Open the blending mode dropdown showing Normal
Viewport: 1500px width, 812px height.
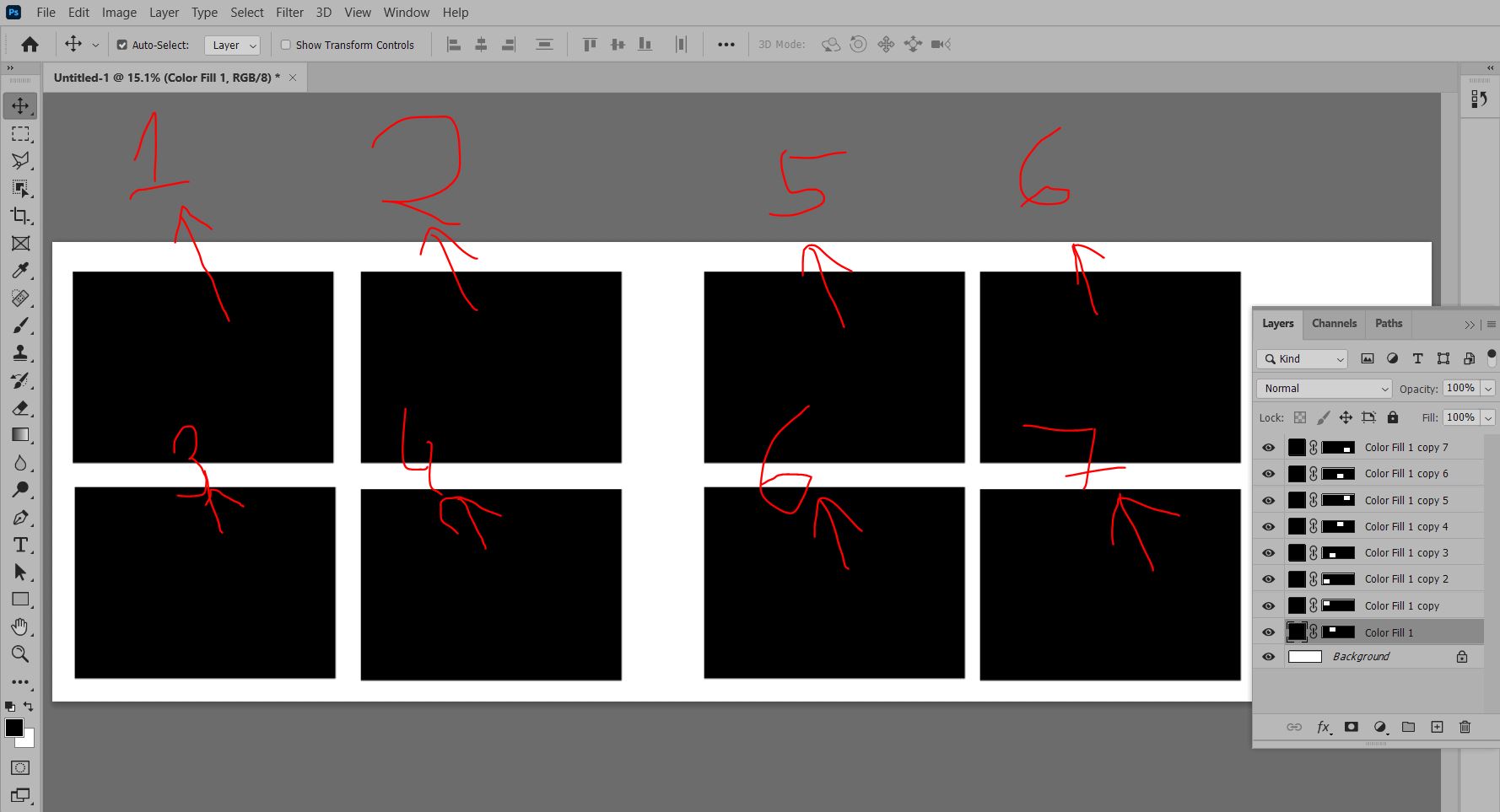1323,388
